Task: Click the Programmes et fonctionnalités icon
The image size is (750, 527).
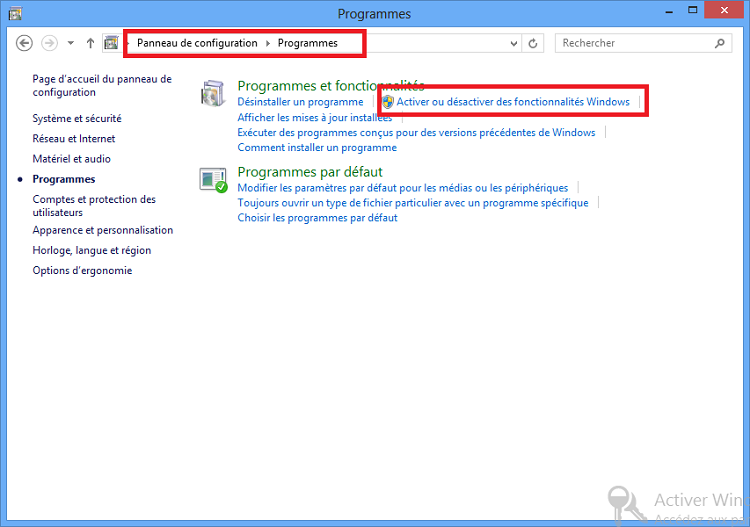Action: [212, 93]
